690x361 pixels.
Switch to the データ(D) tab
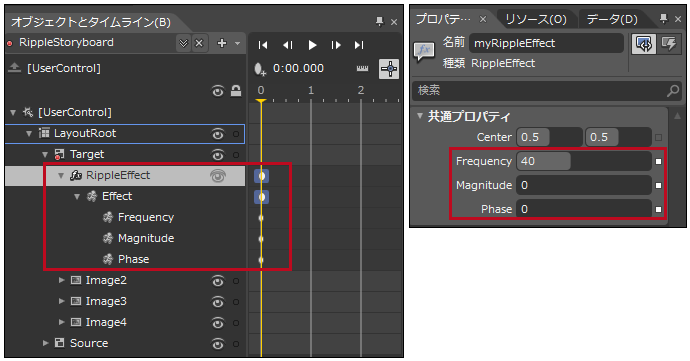click(612, 19)
